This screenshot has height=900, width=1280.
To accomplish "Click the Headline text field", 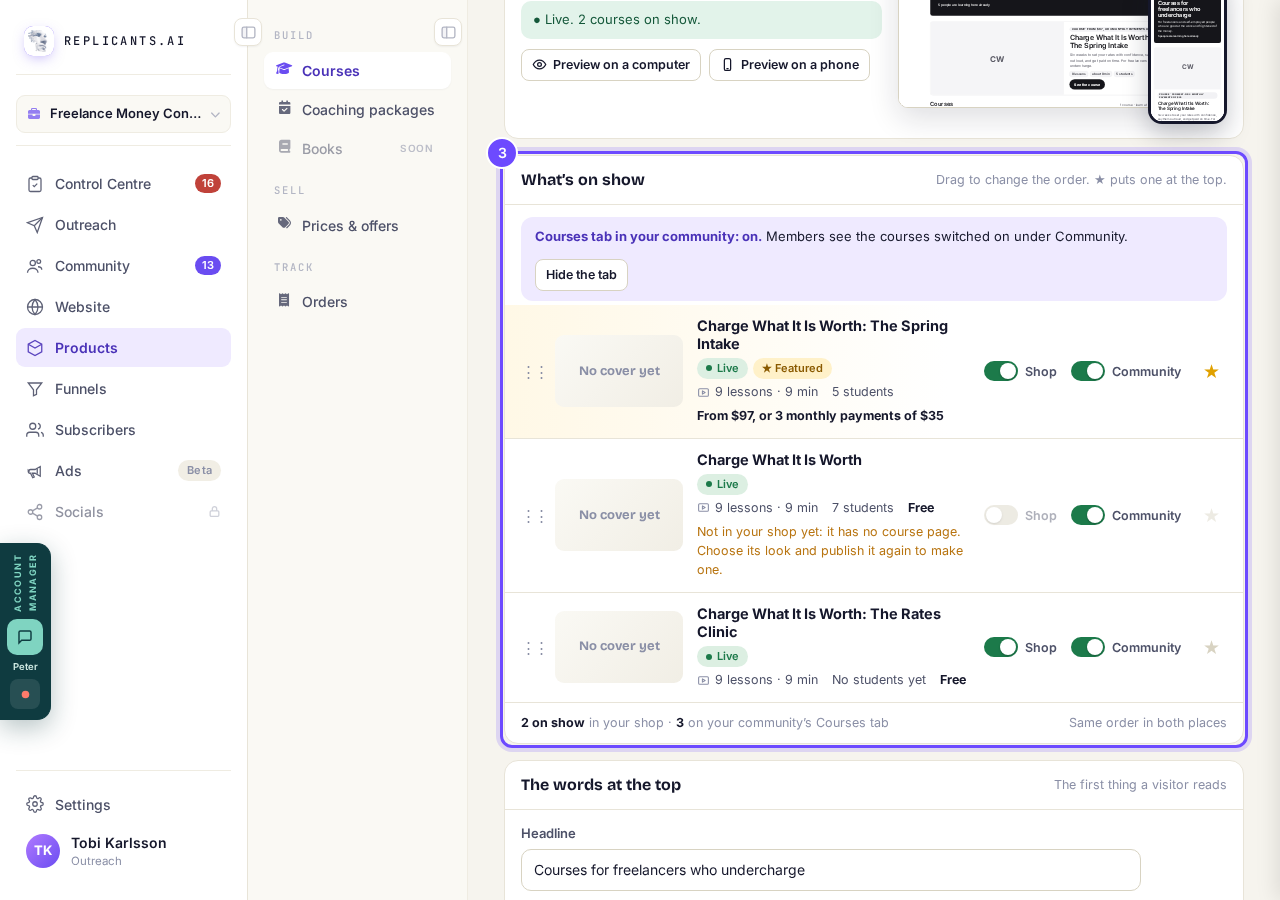I will pyautogui.click(x=831, y=870).
